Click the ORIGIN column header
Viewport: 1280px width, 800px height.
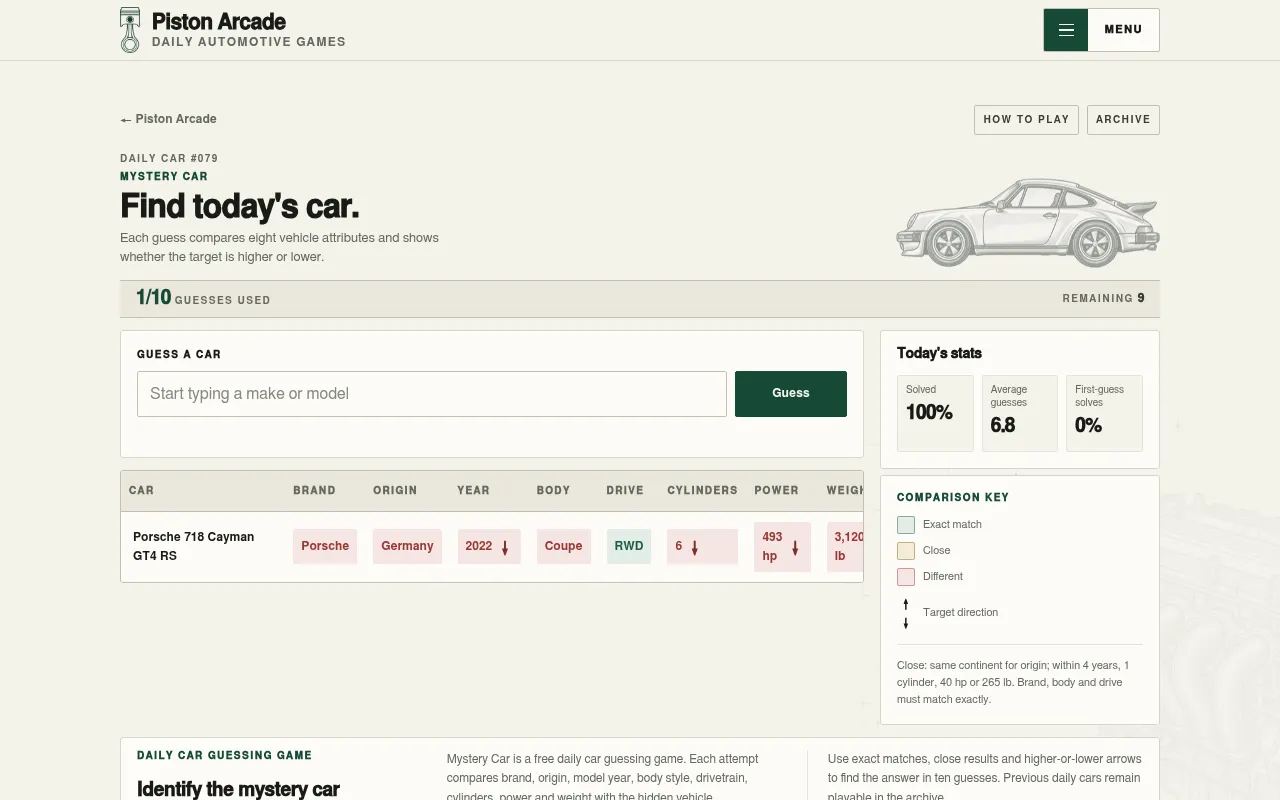tap(395, 491)
